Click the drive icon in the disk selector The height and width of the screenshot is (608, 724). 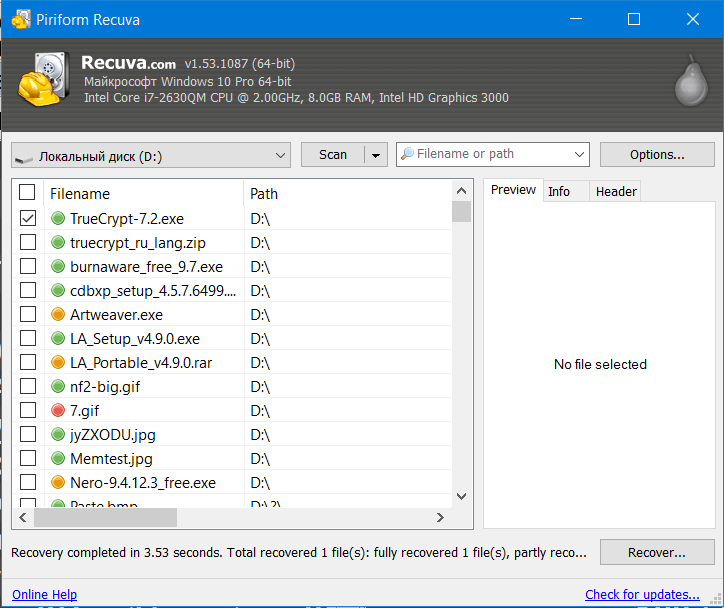click(24, 159)
